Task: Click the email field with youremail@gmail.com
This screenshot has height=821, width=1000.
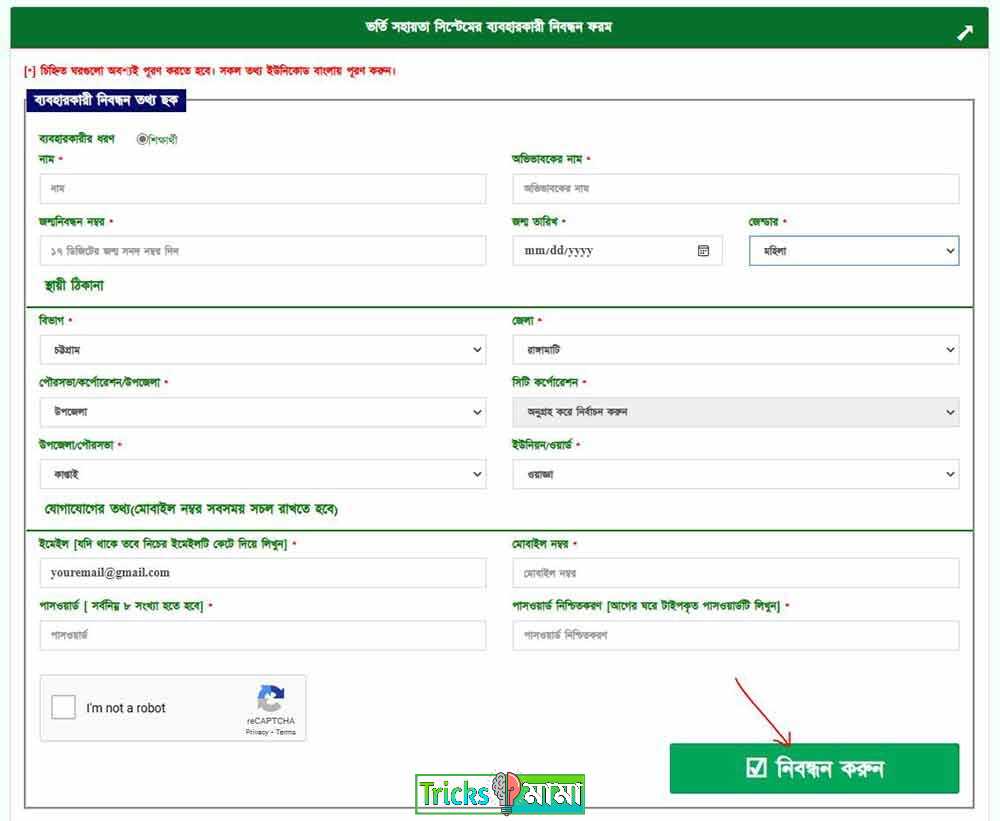Action: tap(263, 573)
